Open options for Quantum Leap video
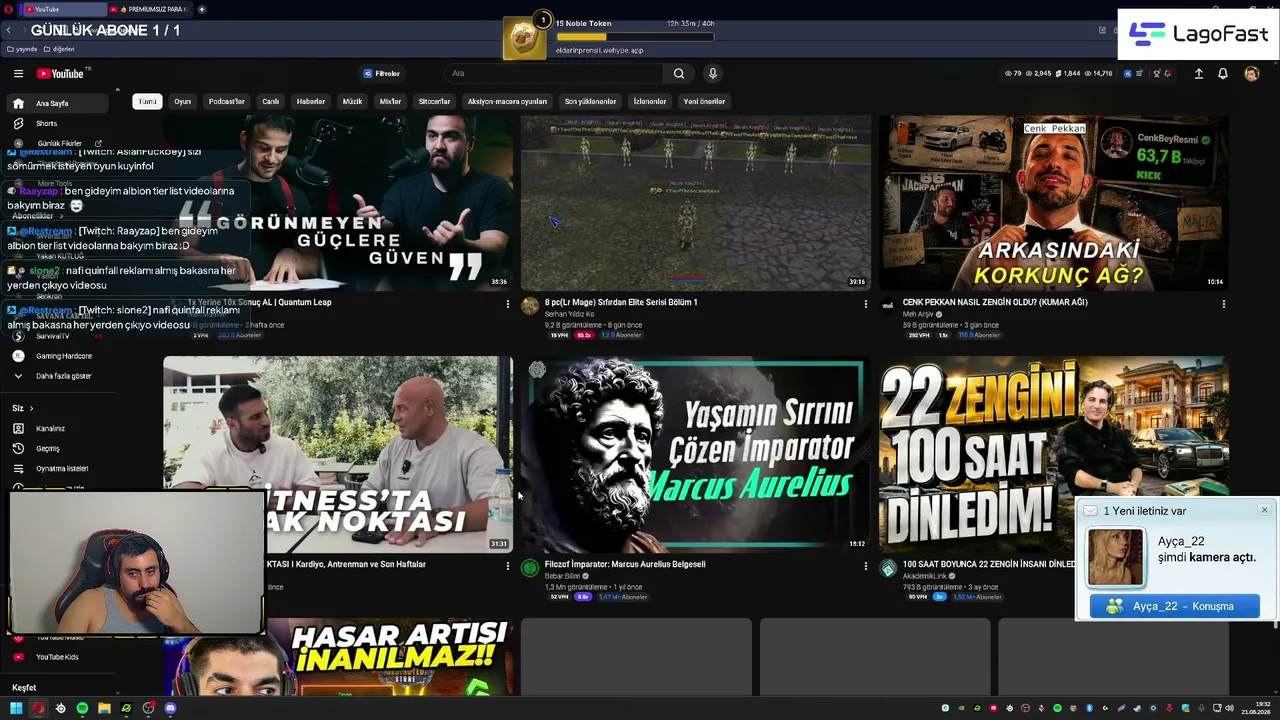This screenshot has width=1280, height=720. pyautogui.click(x=507, y=303)
